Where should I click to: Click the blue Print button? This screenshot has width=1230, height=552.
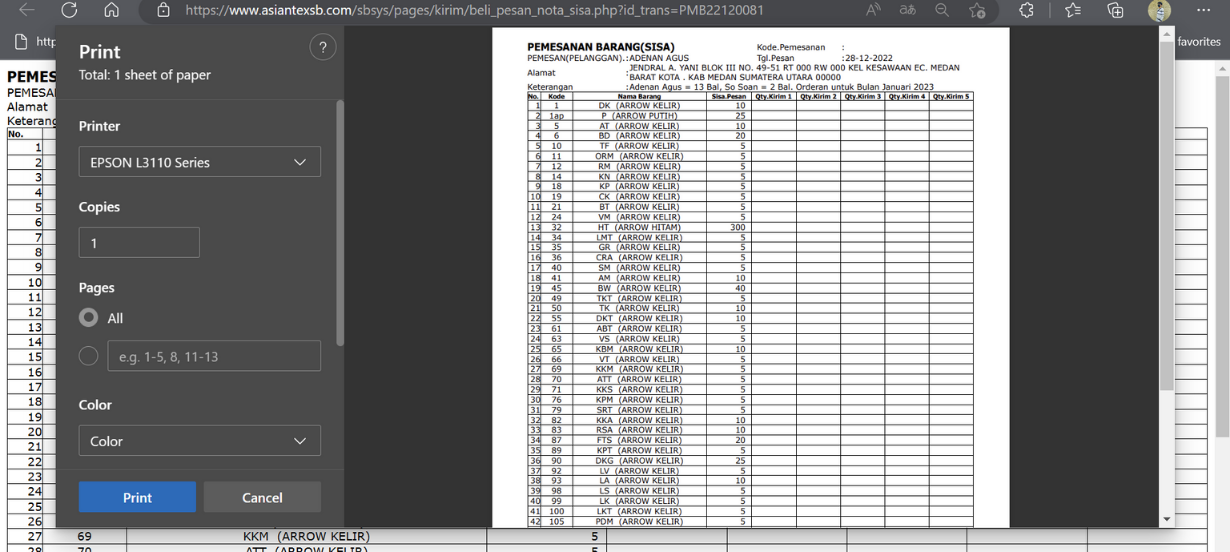[x=137, y=497]
